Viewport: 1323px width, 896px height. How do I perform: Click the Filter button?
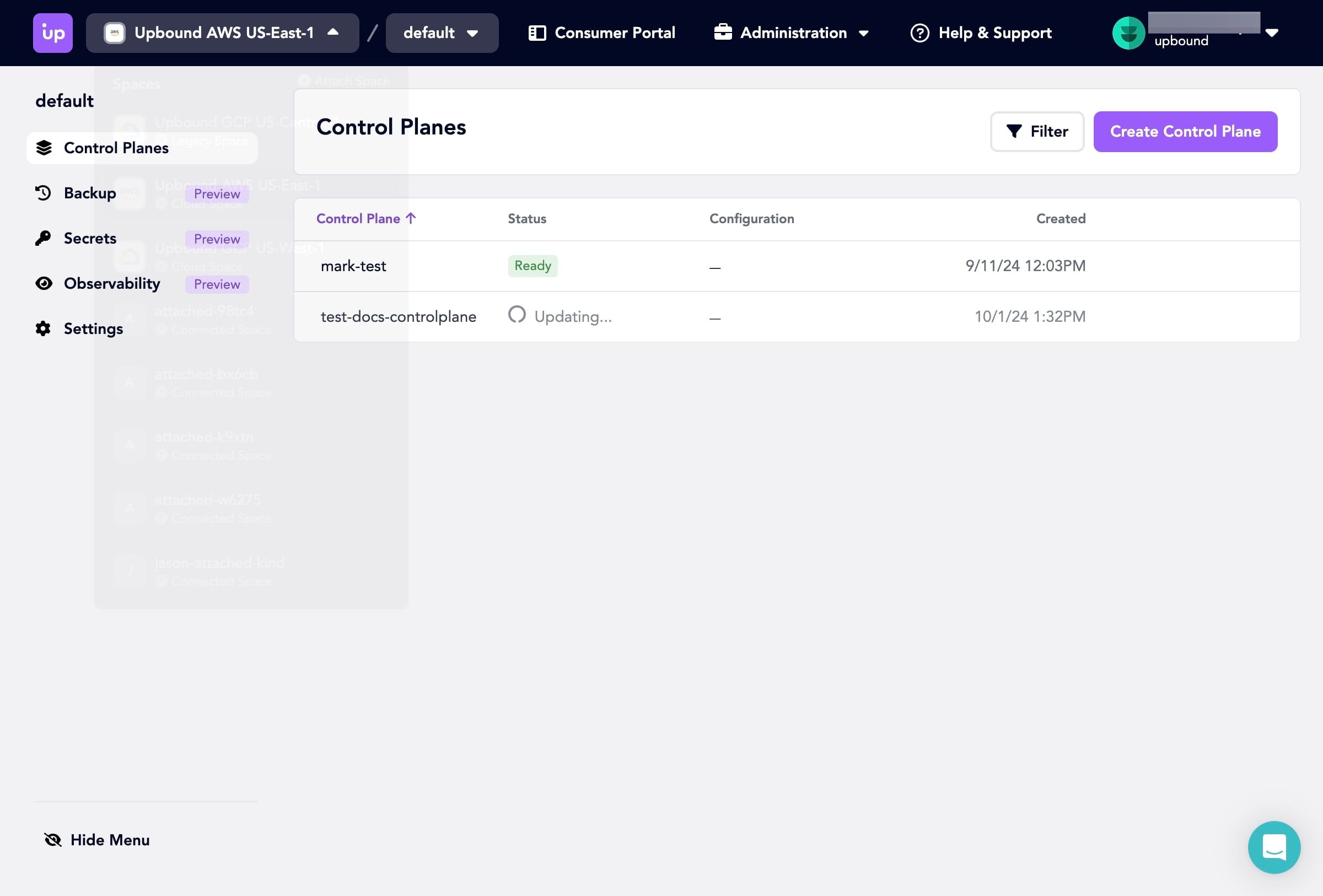point(1037,131)
